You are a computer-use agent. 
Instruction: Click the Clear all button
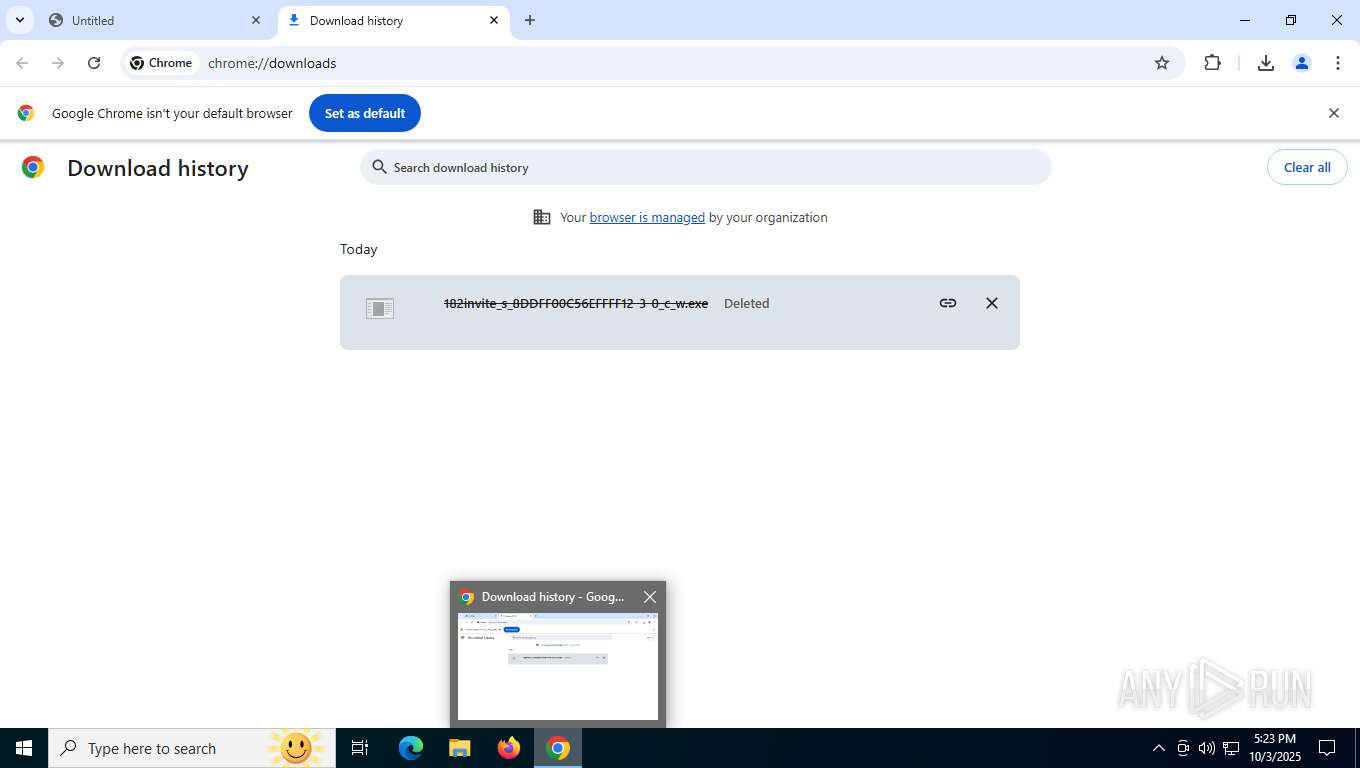tap(1307, 167)
